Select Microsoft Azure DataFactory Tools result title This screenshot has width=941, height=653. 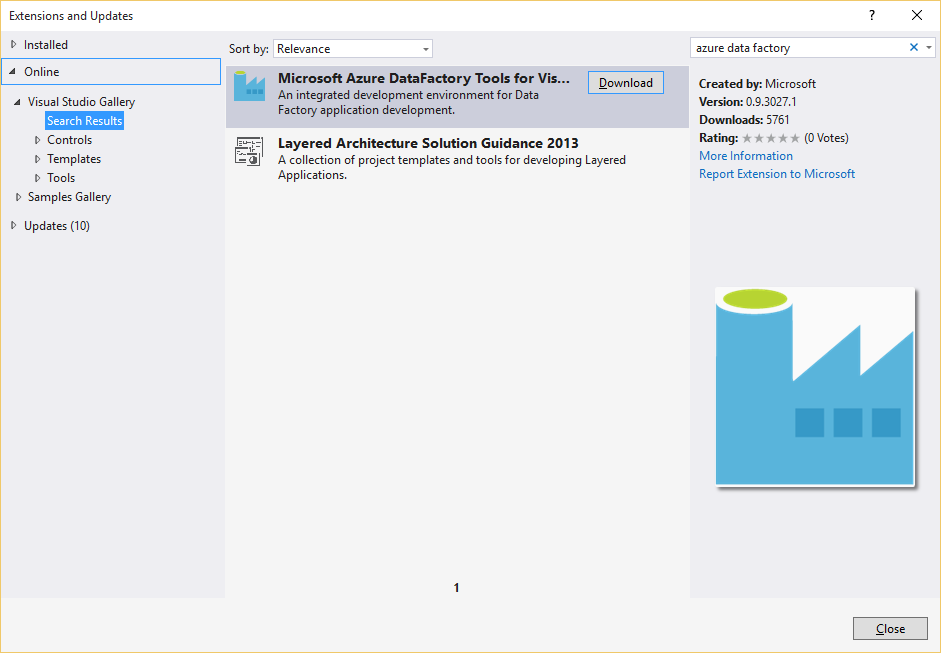click(424, 78)
